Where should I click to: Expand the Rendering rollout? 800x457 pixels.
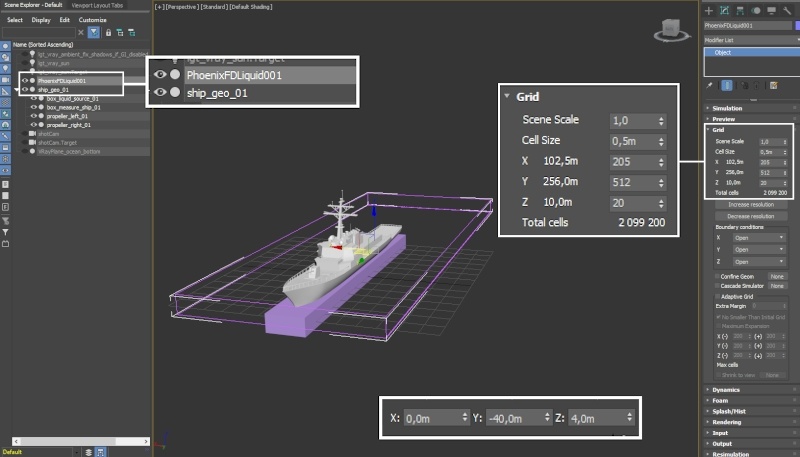[x=751, y=422]
